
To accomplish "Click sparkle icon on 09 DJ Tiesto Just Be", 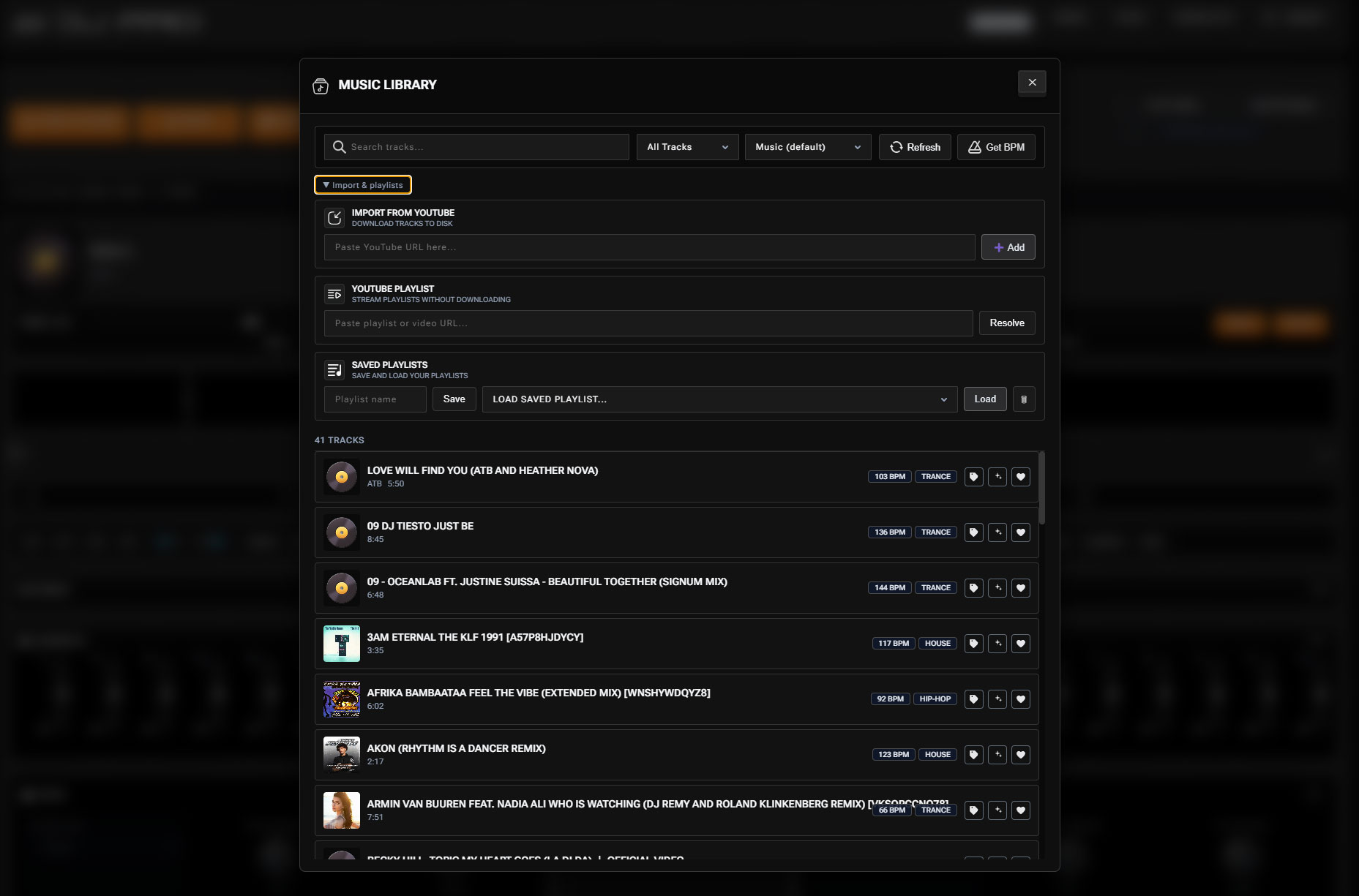I will coord(997,532).
